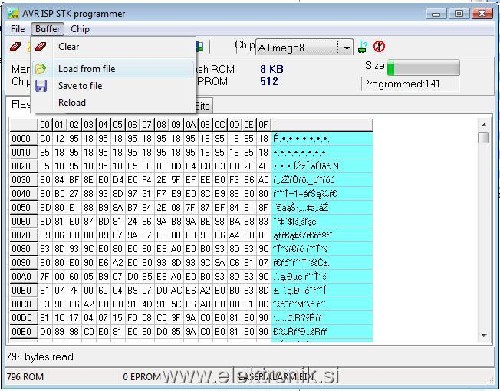500x391 pixels.
Task: Select row address 00E0 in hex table
Action: pos(23,332)
